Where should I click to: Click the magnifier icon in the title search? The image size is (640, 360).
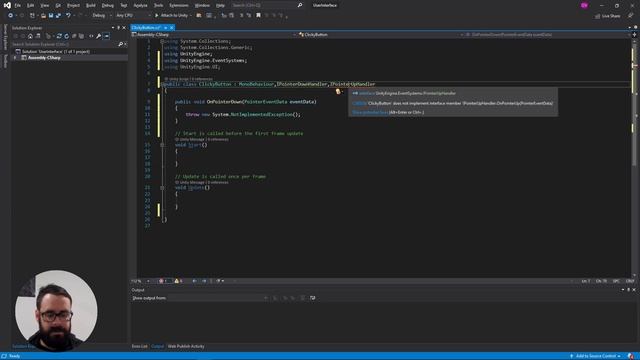coord(300,5)
